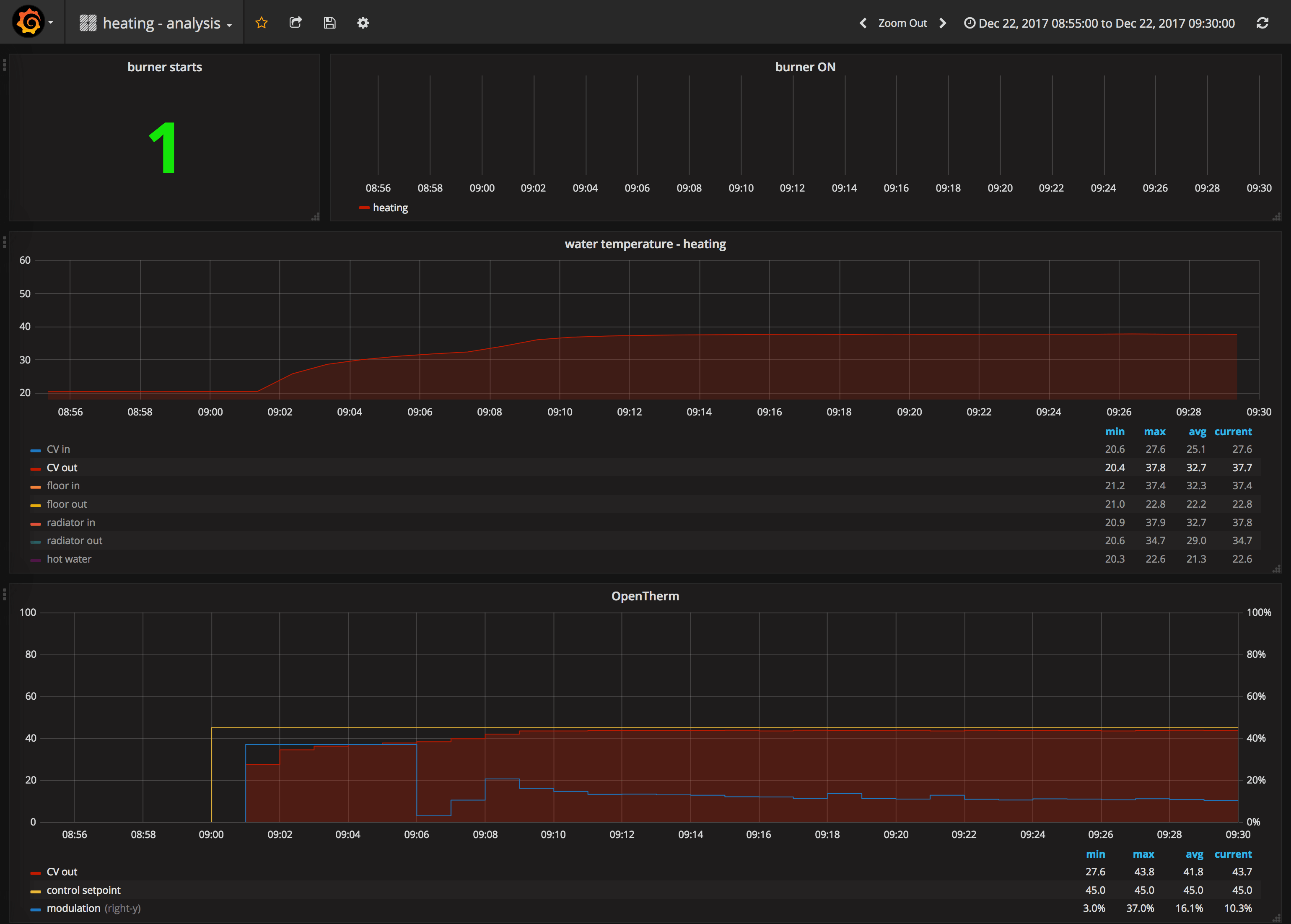Click the share dashboard icon
This screenshot has width=1291, height=924.
[295, 23]
